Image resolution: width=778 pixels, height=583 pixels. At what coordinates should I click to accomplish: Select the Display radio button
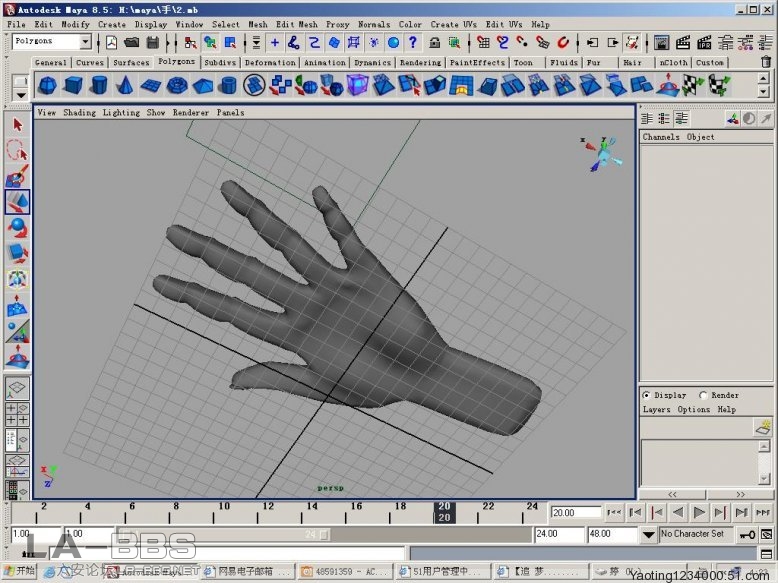point(647,395)
